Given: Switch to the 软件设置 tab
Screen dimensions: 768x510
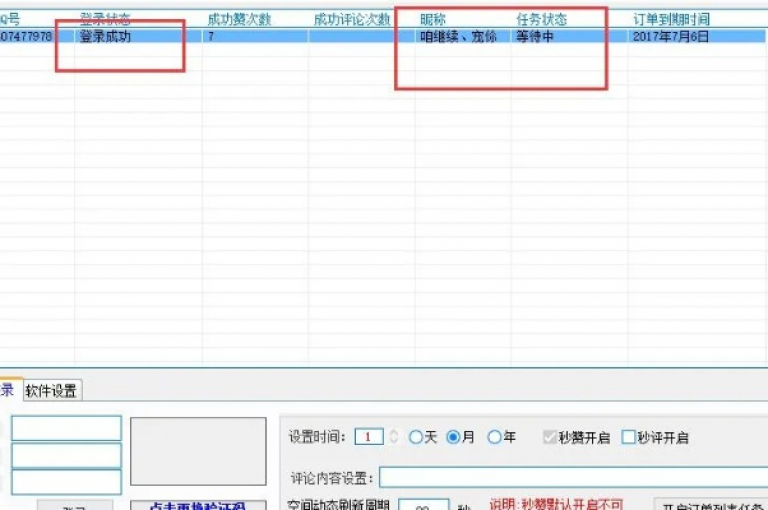Looking at the screenshot, I should 52,390.
